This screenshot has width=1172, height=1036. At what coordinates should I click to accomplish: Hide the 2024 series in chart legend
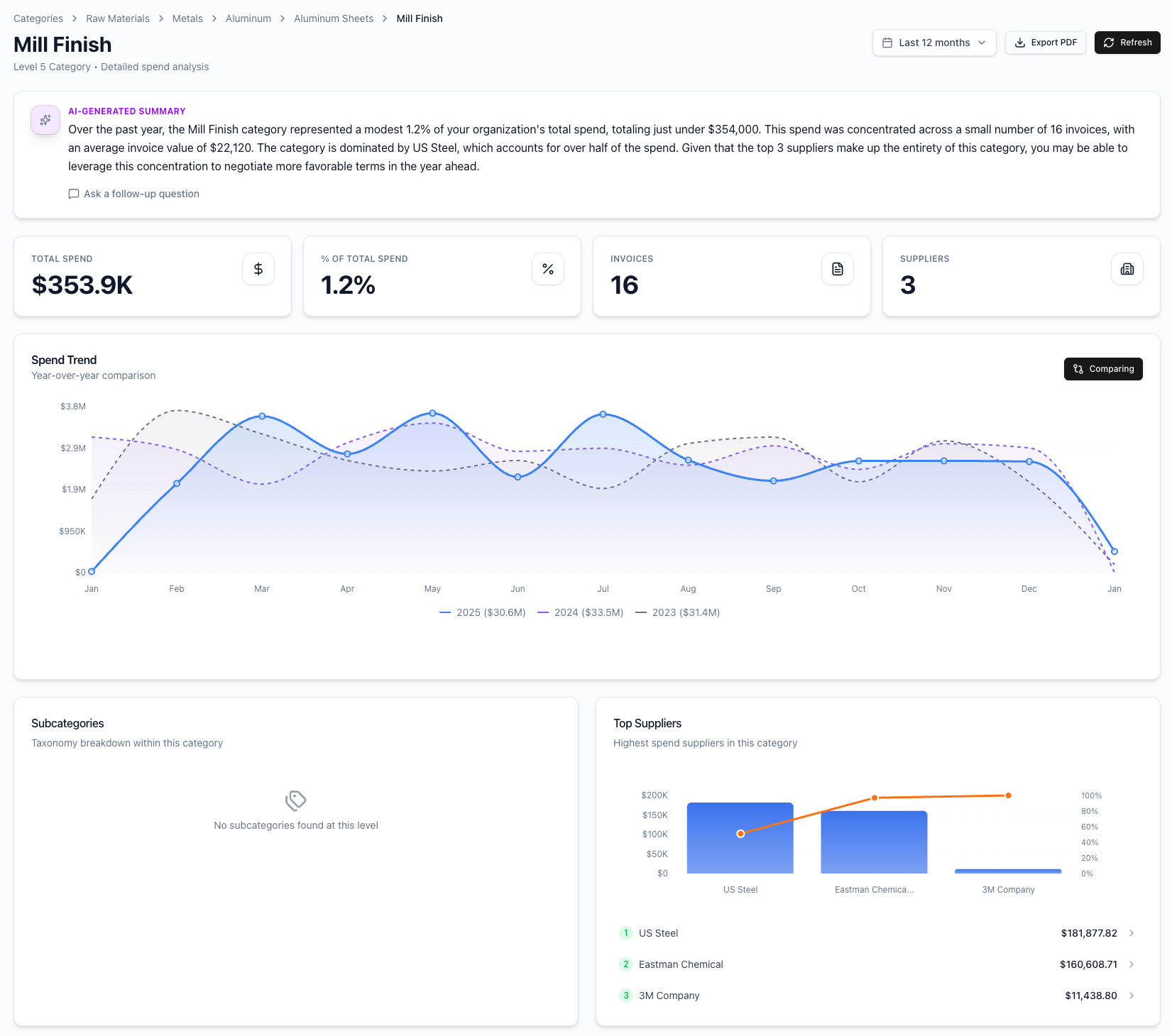click(x=580, y=612)
